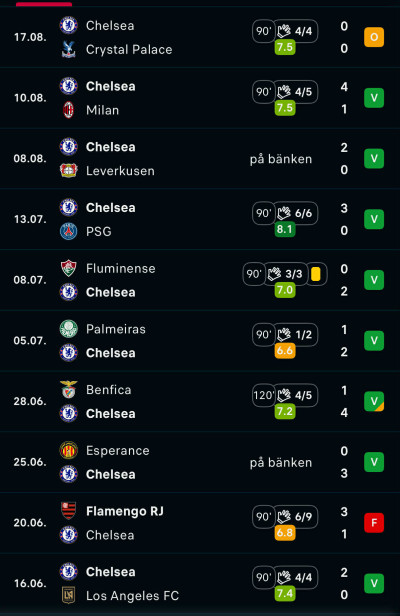Click the PSG club crest
This screenshot has height=616, width=400.
[x=68, y=231]
